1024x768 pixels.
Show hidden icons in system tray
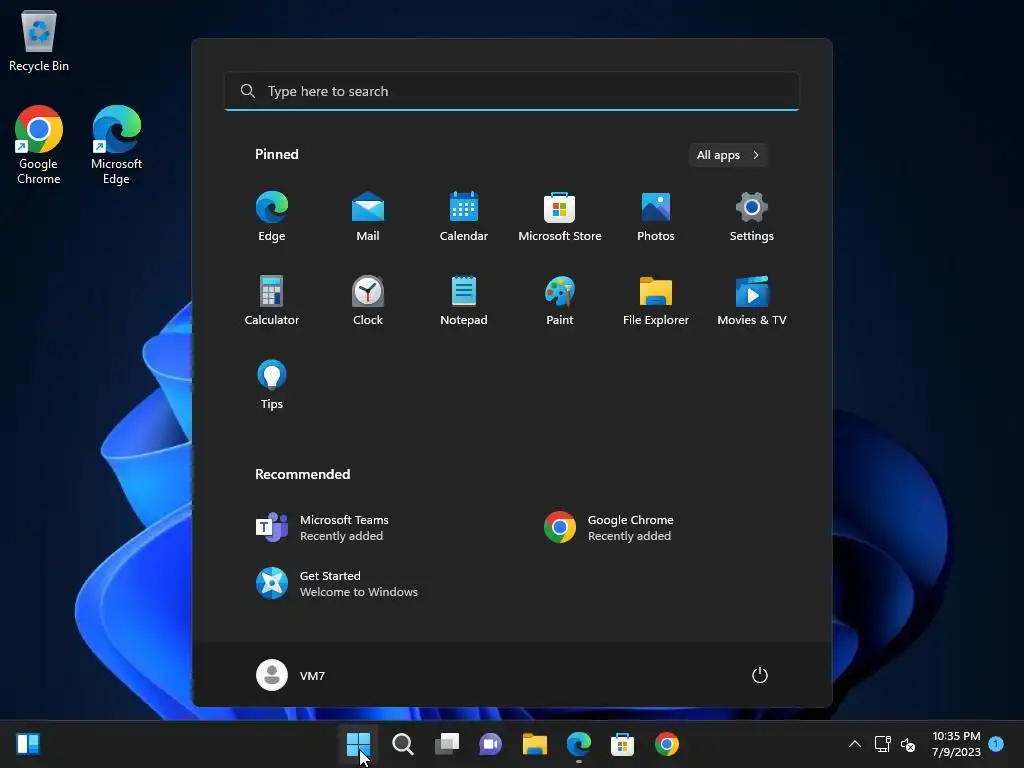point(854,744)
